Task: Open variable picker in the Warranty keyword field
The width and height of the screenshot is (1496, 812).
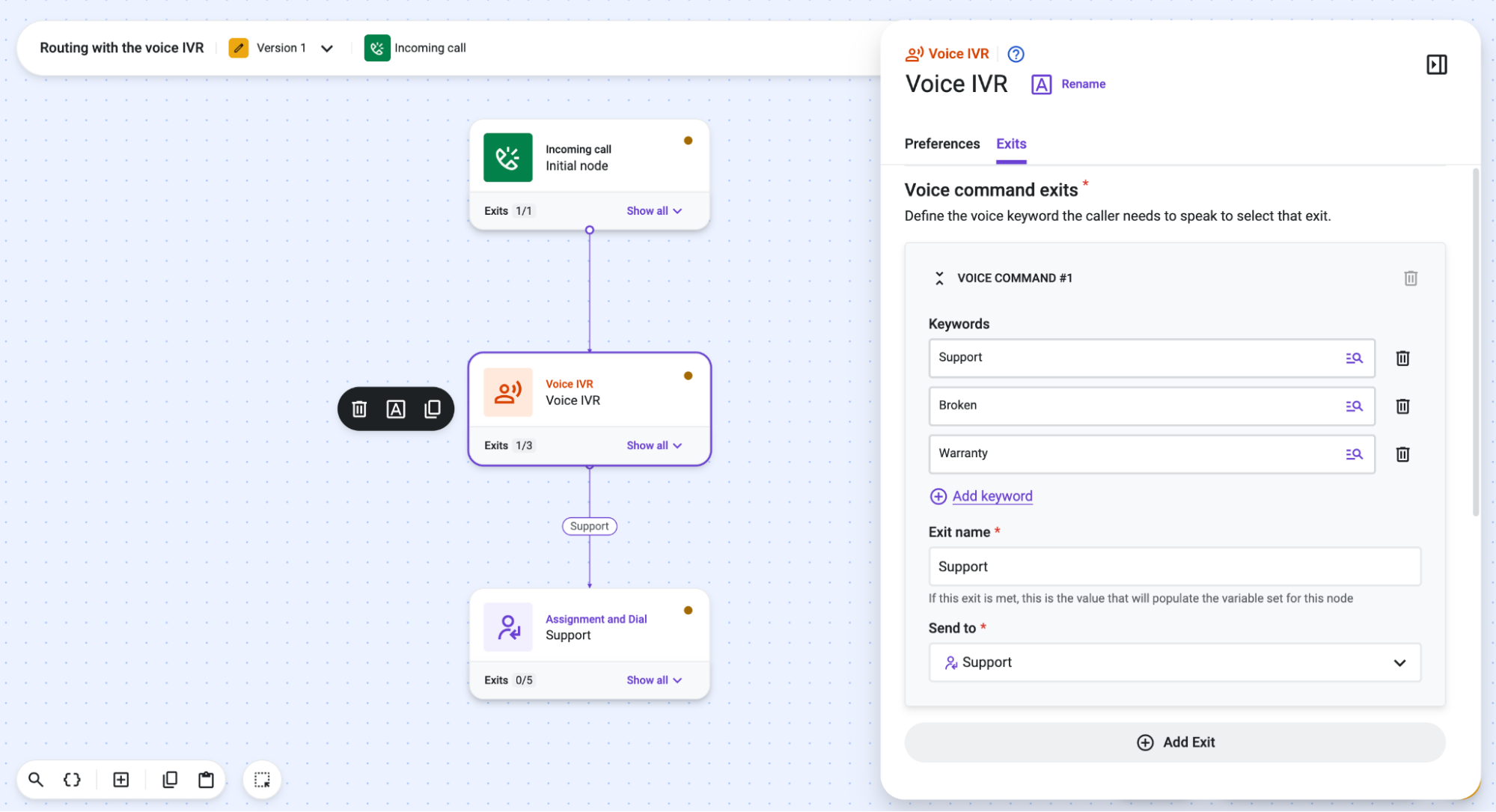Action: pos(1354,454)
